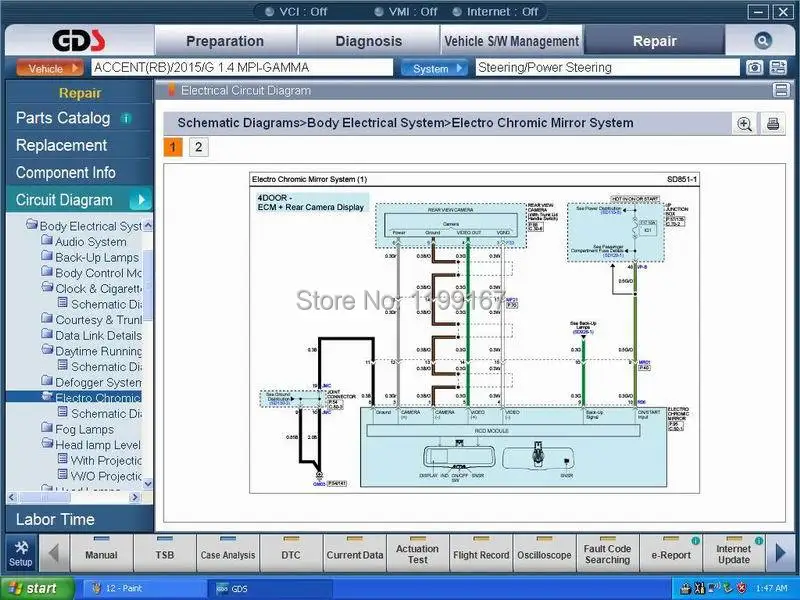Open the System selector button
Screen dimensions: 800x600
(x=434, y=68)
